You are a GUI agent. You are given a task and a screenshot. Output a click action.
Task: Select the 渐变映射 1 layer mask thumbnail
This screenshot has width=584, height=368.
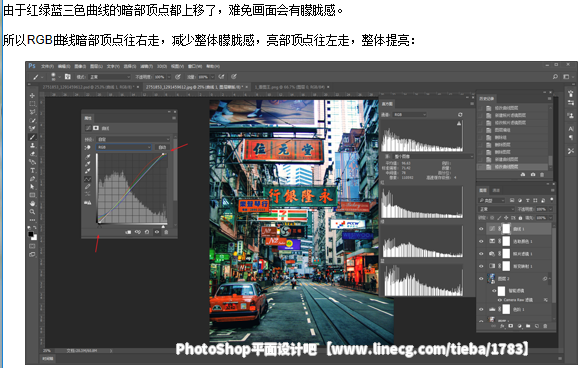tap(506, 266)
